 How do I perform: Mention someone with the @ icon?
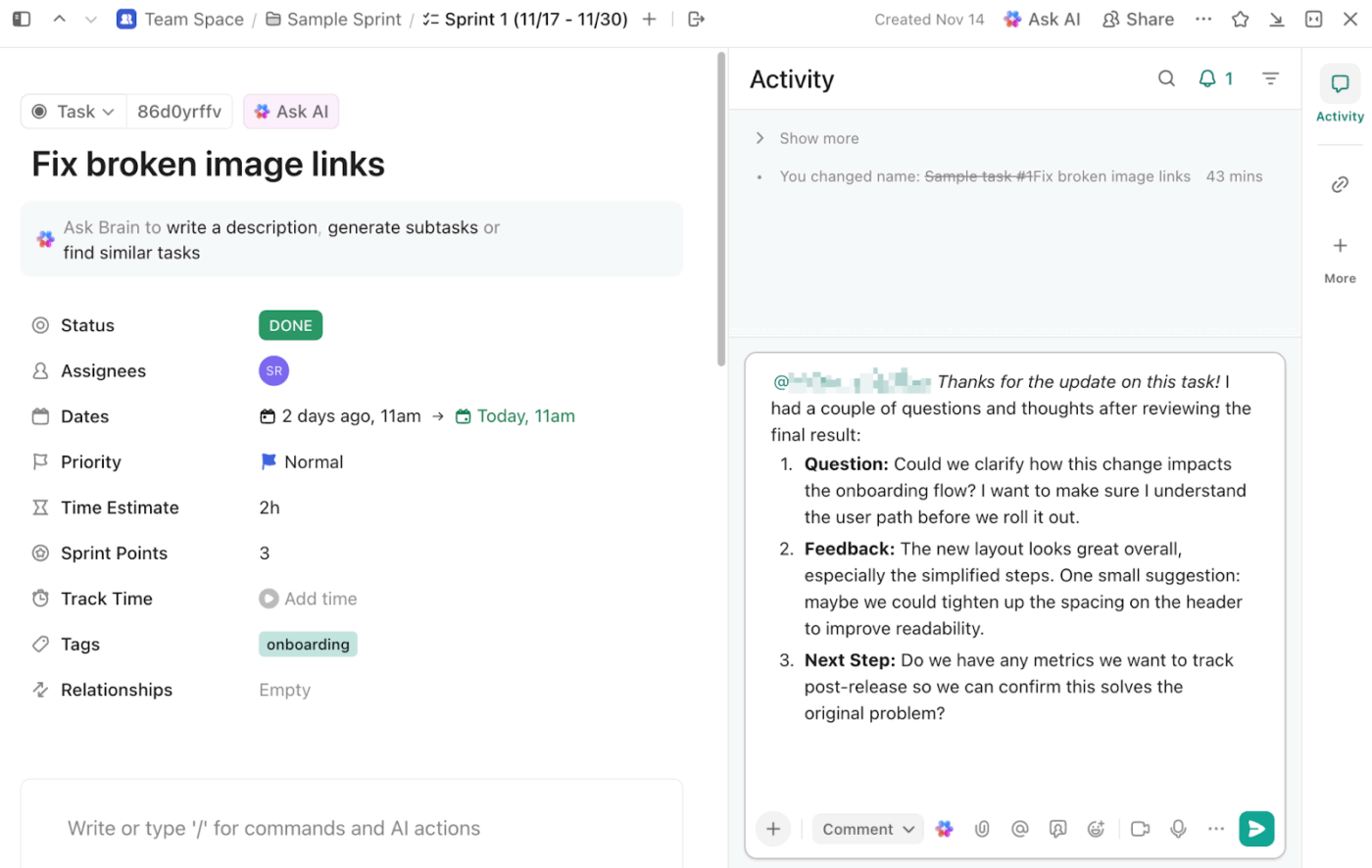click(x=1019, y=828)
